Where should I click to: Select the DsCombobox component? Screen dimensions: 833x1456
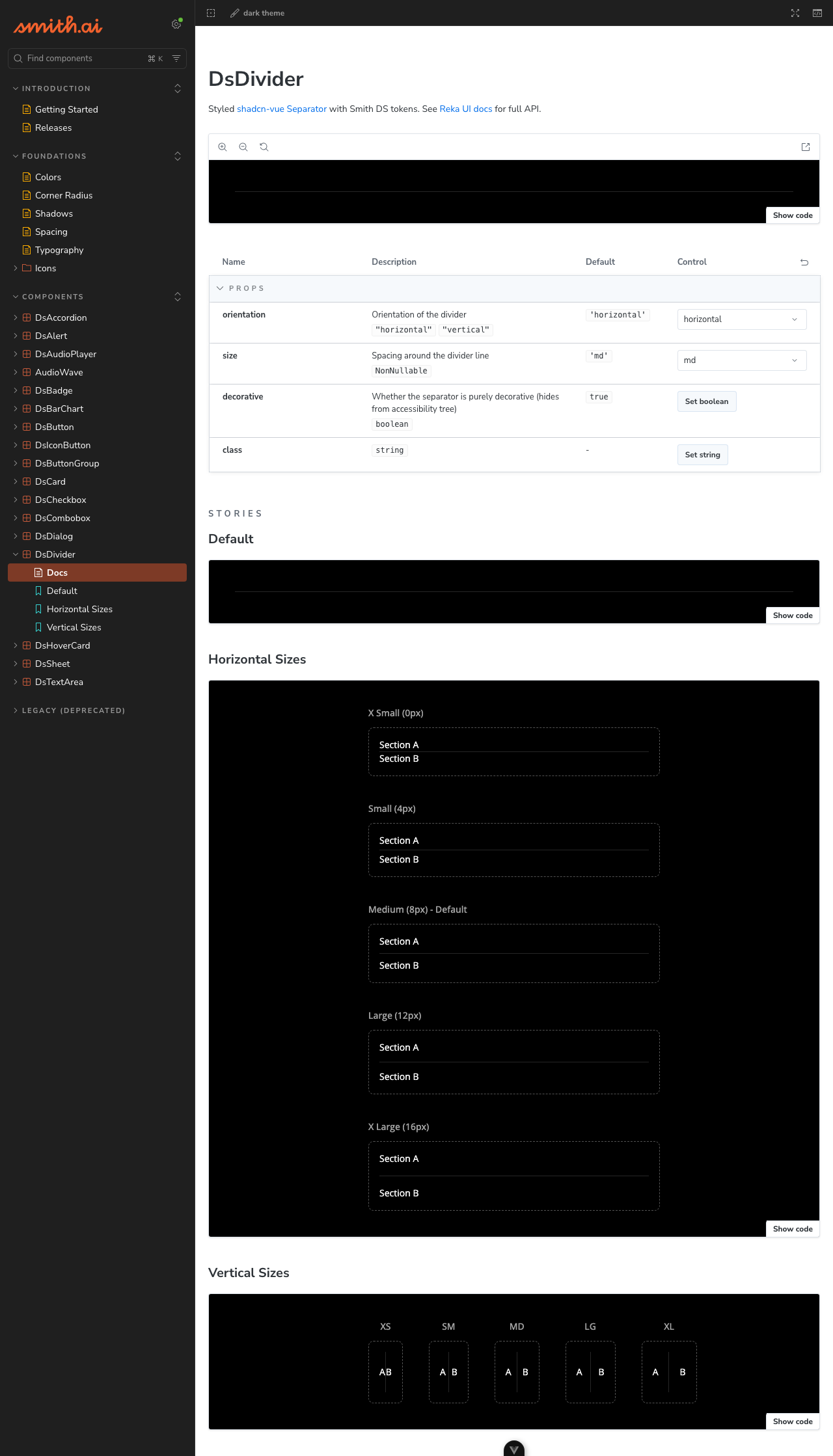(62, 518)
